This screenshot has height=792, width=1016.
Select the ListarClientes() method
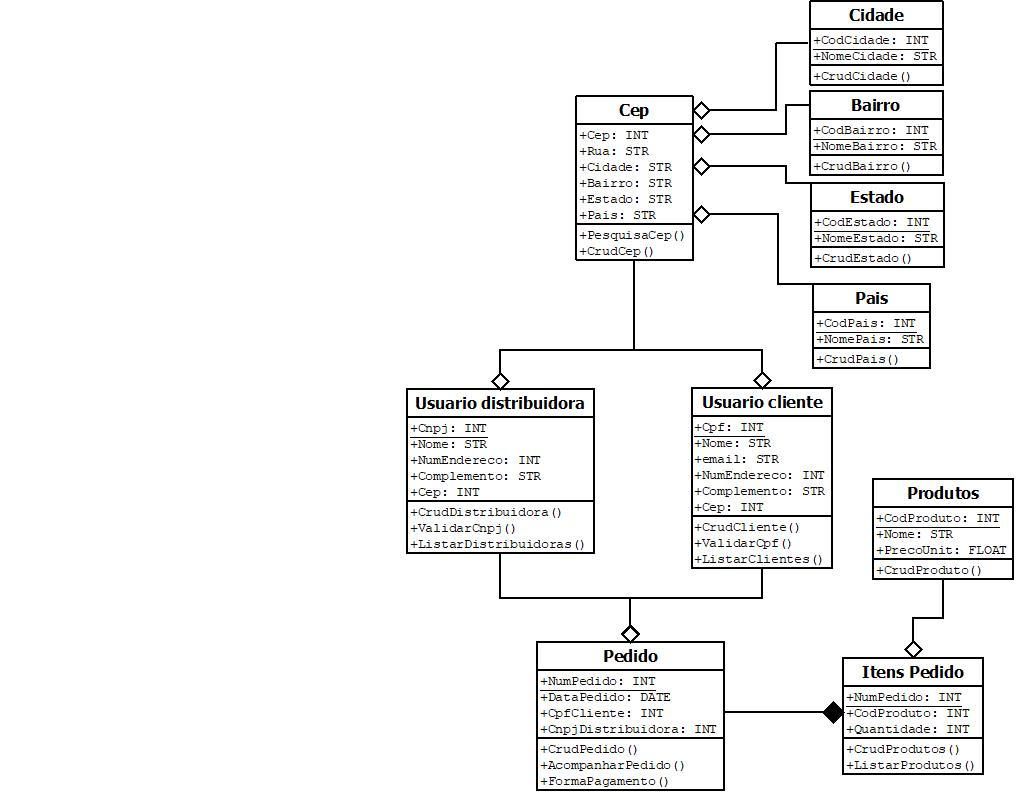(761, 559)
